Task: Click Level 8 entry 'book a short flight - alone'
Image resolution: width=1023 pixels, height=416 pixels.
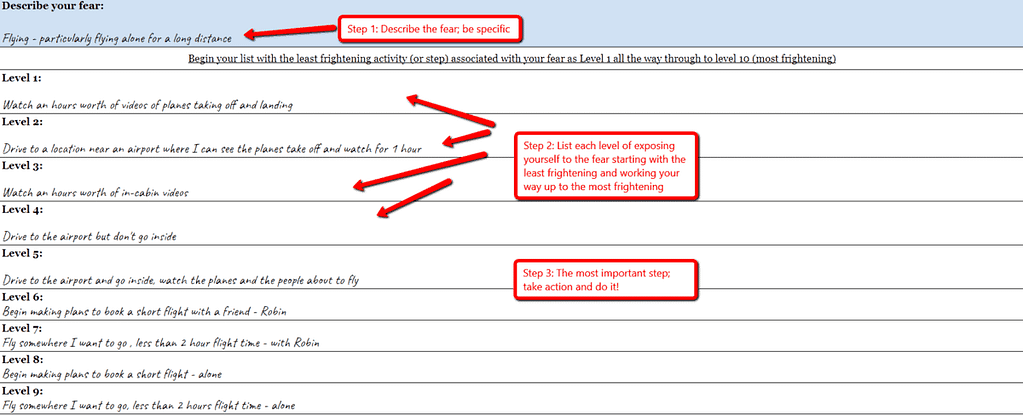Action: (112, 374)
